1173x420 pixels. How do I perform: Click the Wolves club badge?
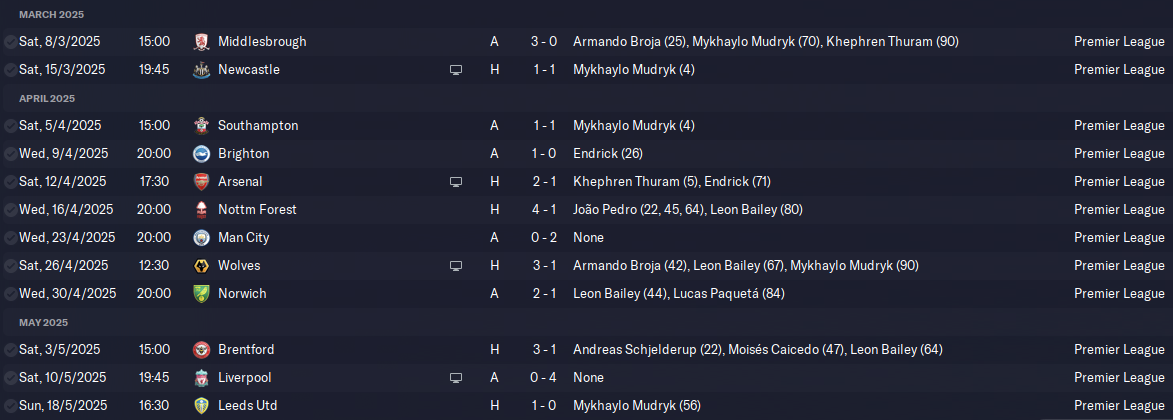pyautogui.click(x=202, y=266)
